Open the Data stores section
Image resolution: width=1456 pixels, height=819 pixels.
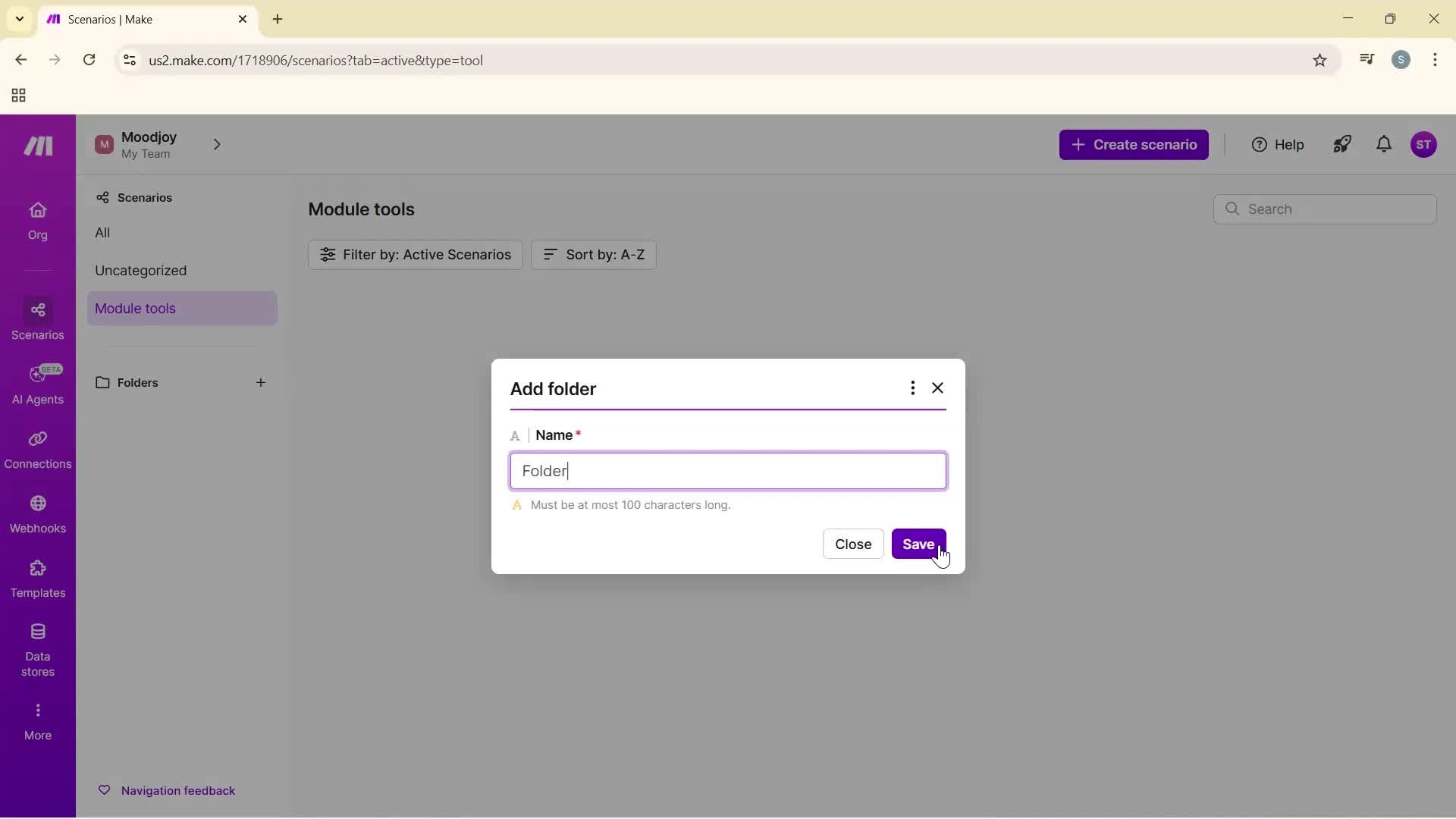tap(37, 648)
